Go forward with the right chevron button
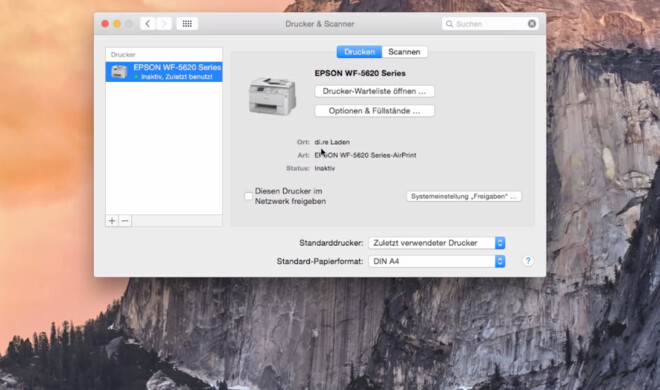This screenshot has width=660, height=390. point(164,24)
